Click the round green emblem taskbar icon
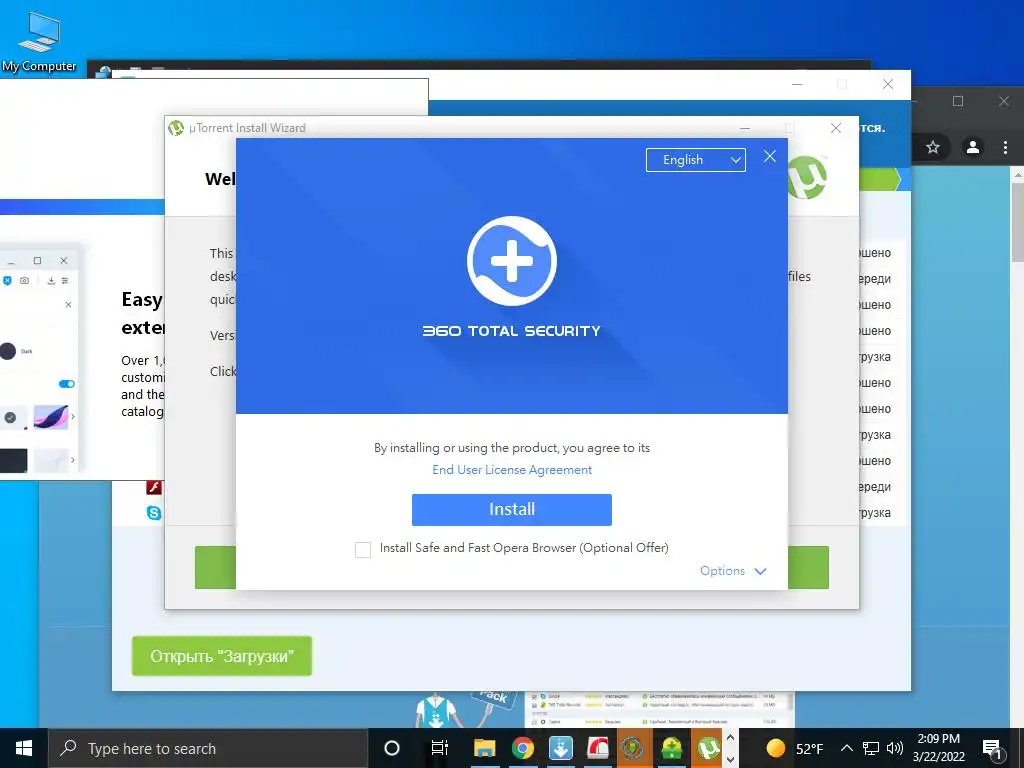The width and height of the screenshot is (1024, 768). [x=633, y=748]
